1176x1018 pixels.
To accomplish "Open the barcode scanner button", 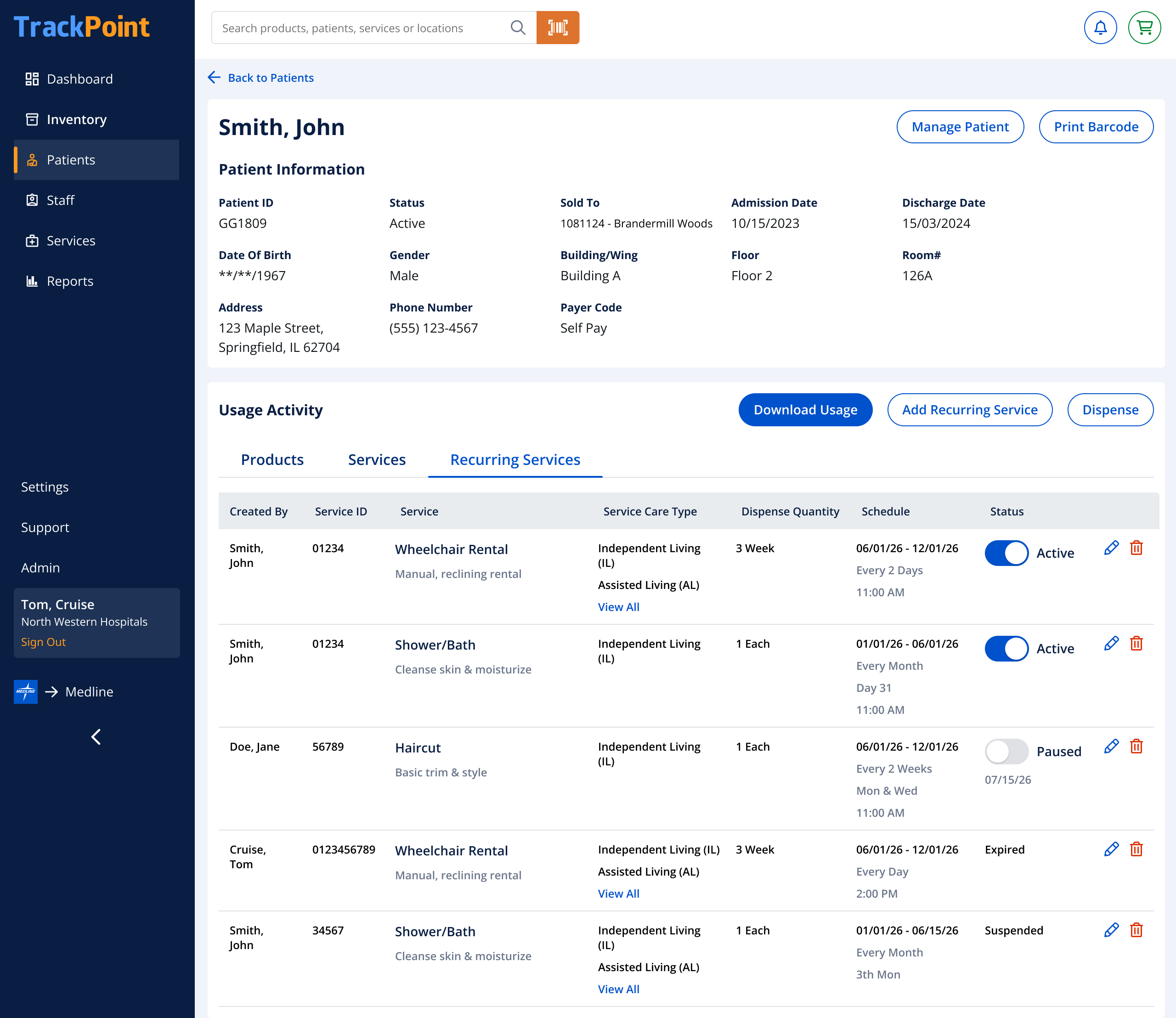I will pyautogui.click(x=557, y=27).
